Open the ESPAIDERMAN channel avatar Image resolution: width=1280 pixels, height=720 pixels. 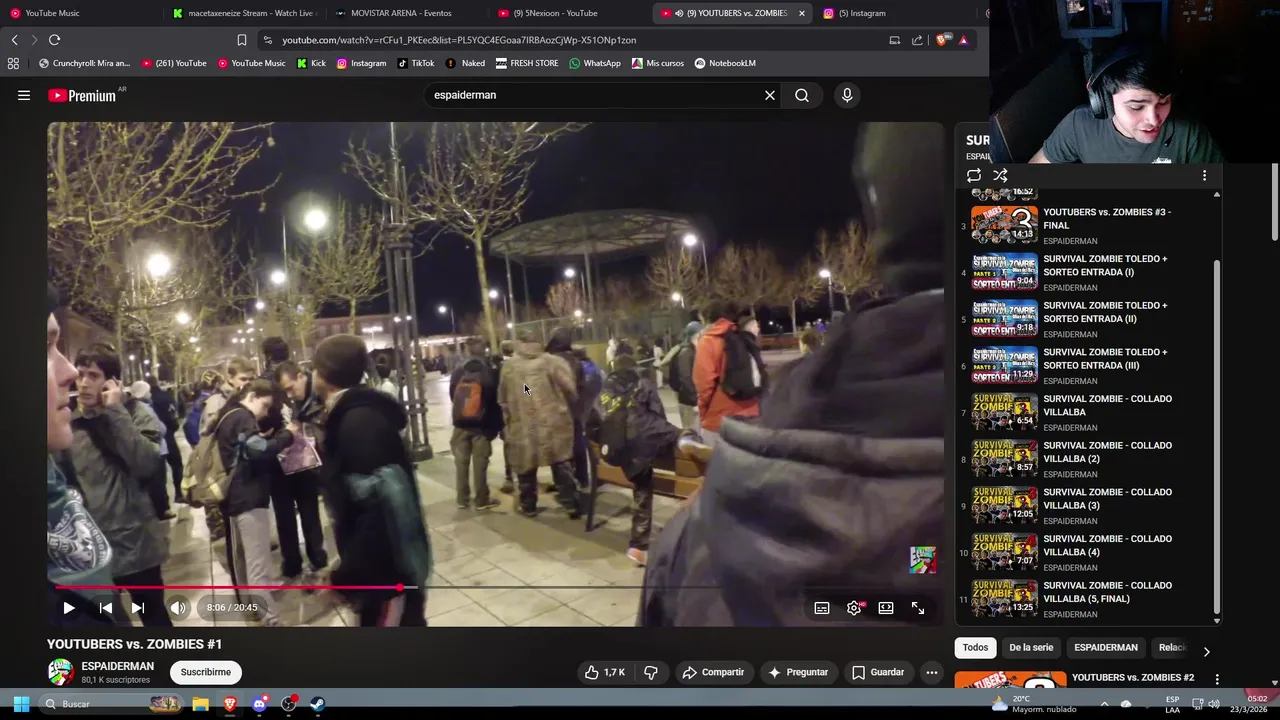pos(61,672)
